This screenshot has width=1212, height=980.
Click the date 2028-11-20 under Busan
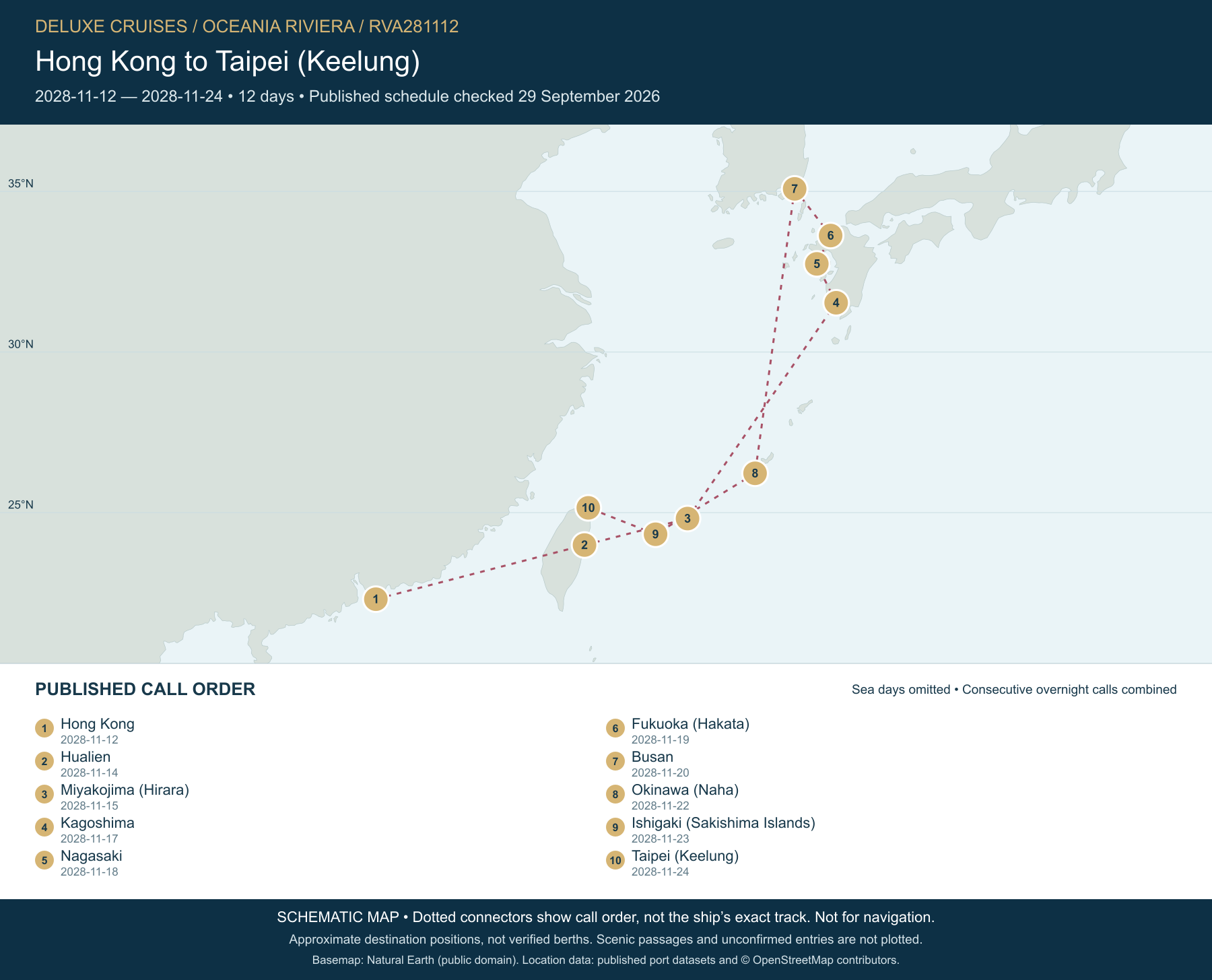660,773
